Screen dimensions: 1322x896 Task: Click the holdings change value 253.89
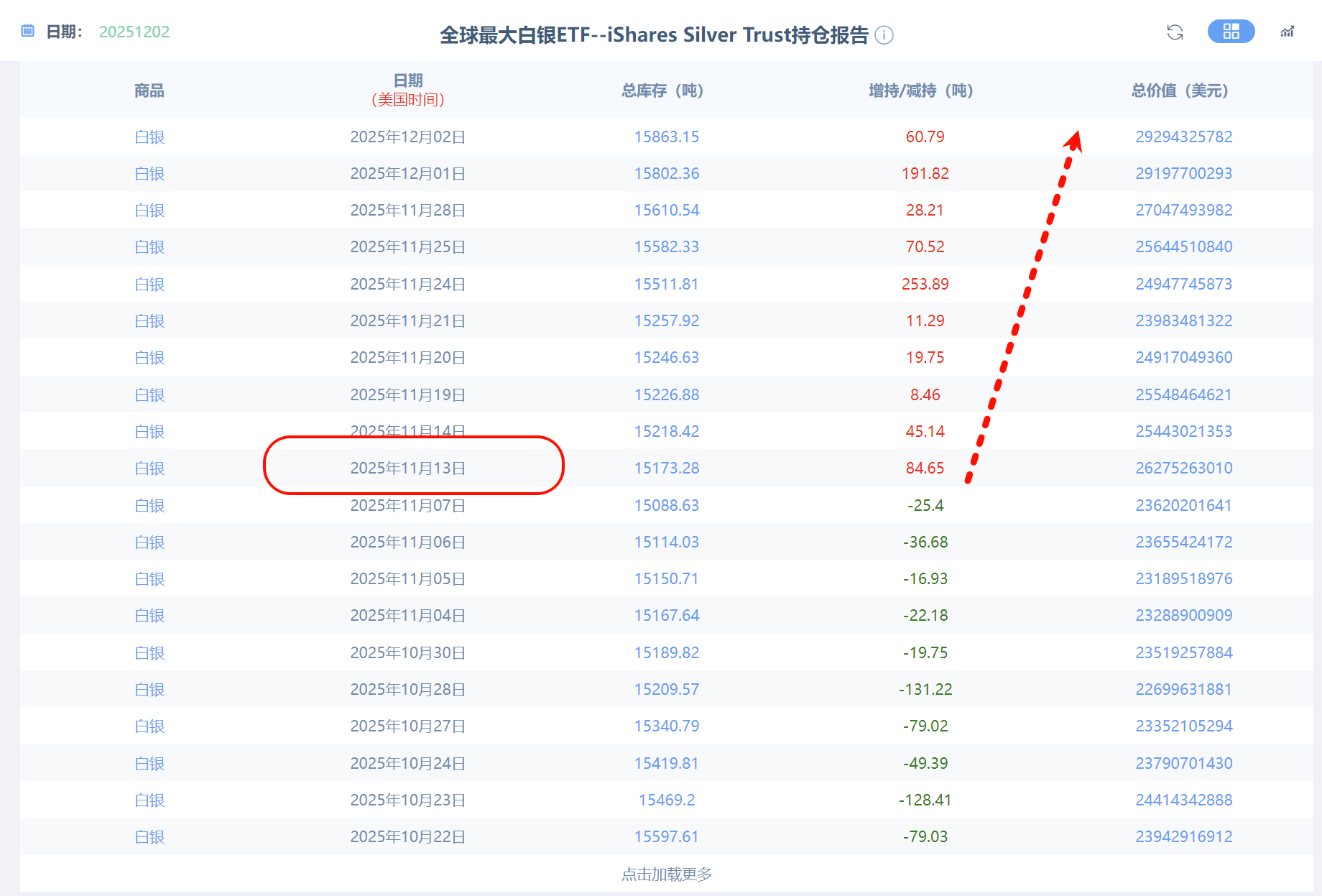925,284
